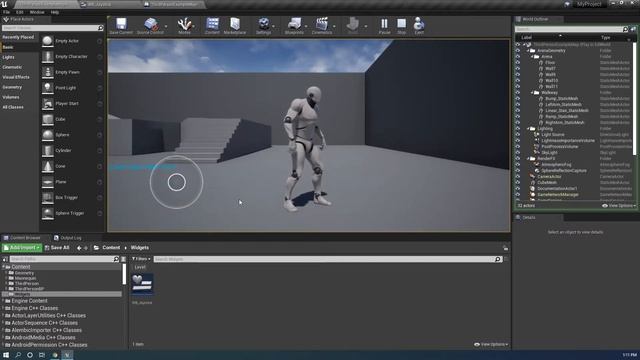640x360 pixels.
Task: Toggle visibility of Floor actor
Action: pos(518,62)
